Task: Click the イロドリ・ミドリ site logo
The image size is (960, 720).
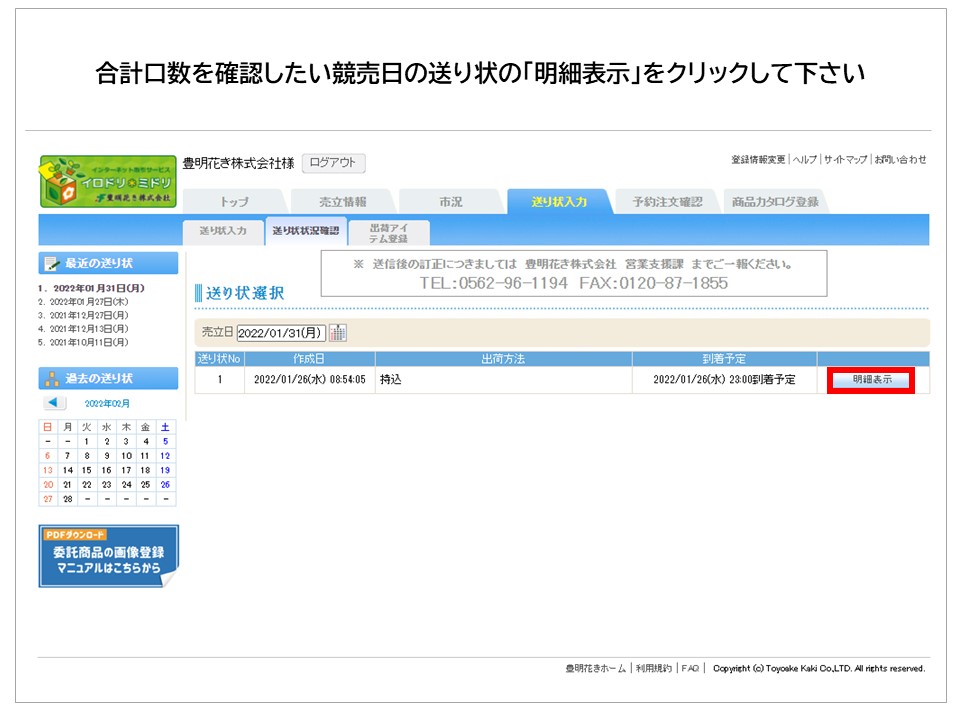Action: 108,181
